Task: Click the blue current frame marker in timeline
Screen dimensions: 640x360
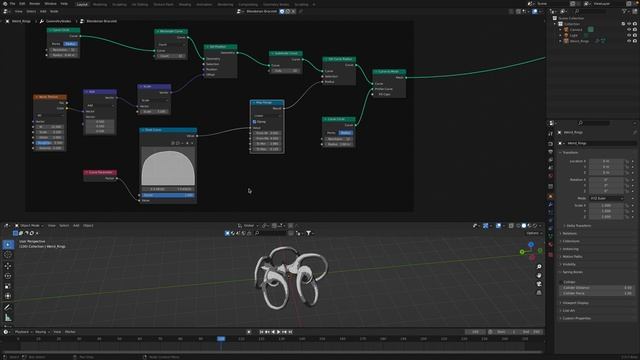Action: tap(221, 339)
